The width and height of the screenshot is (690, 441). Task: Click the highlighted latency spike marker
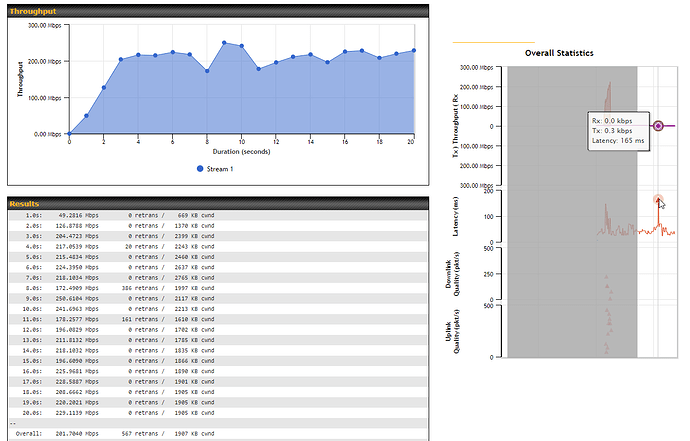click(657, 200)
